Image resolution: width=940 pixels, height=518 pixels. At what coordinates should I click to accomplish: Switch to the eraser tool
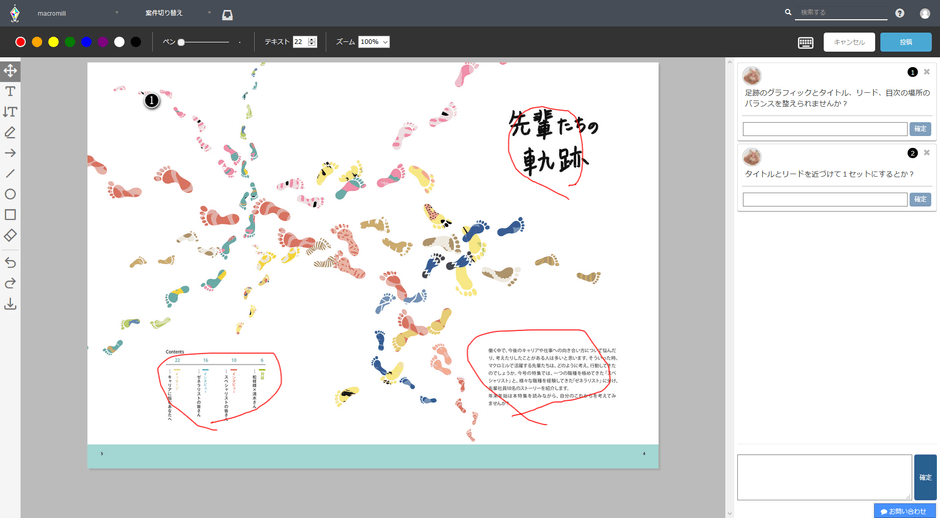click(x=10, y=235)
